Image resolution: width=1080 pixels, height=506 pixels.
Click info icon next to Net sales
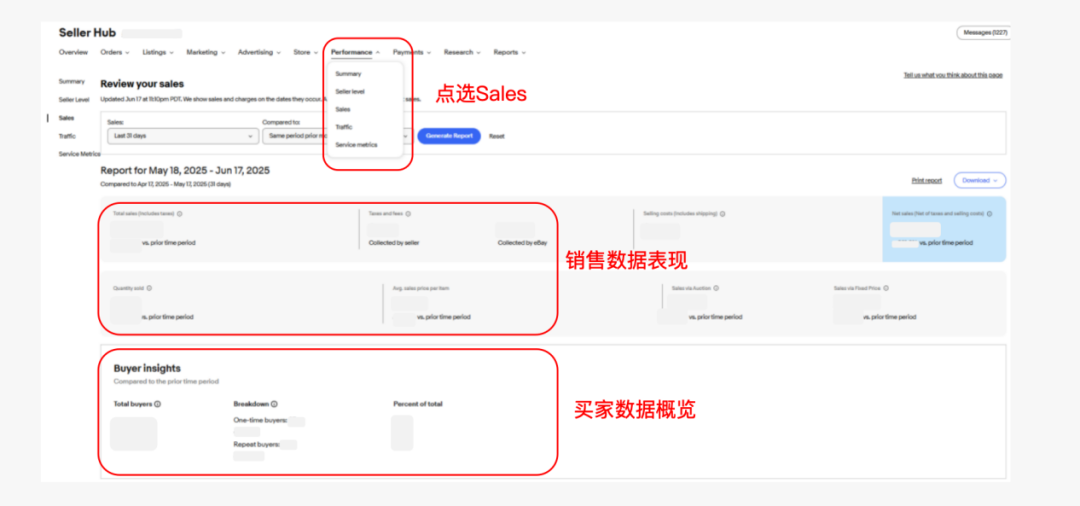pyautogui.click(x=990, y=214)
